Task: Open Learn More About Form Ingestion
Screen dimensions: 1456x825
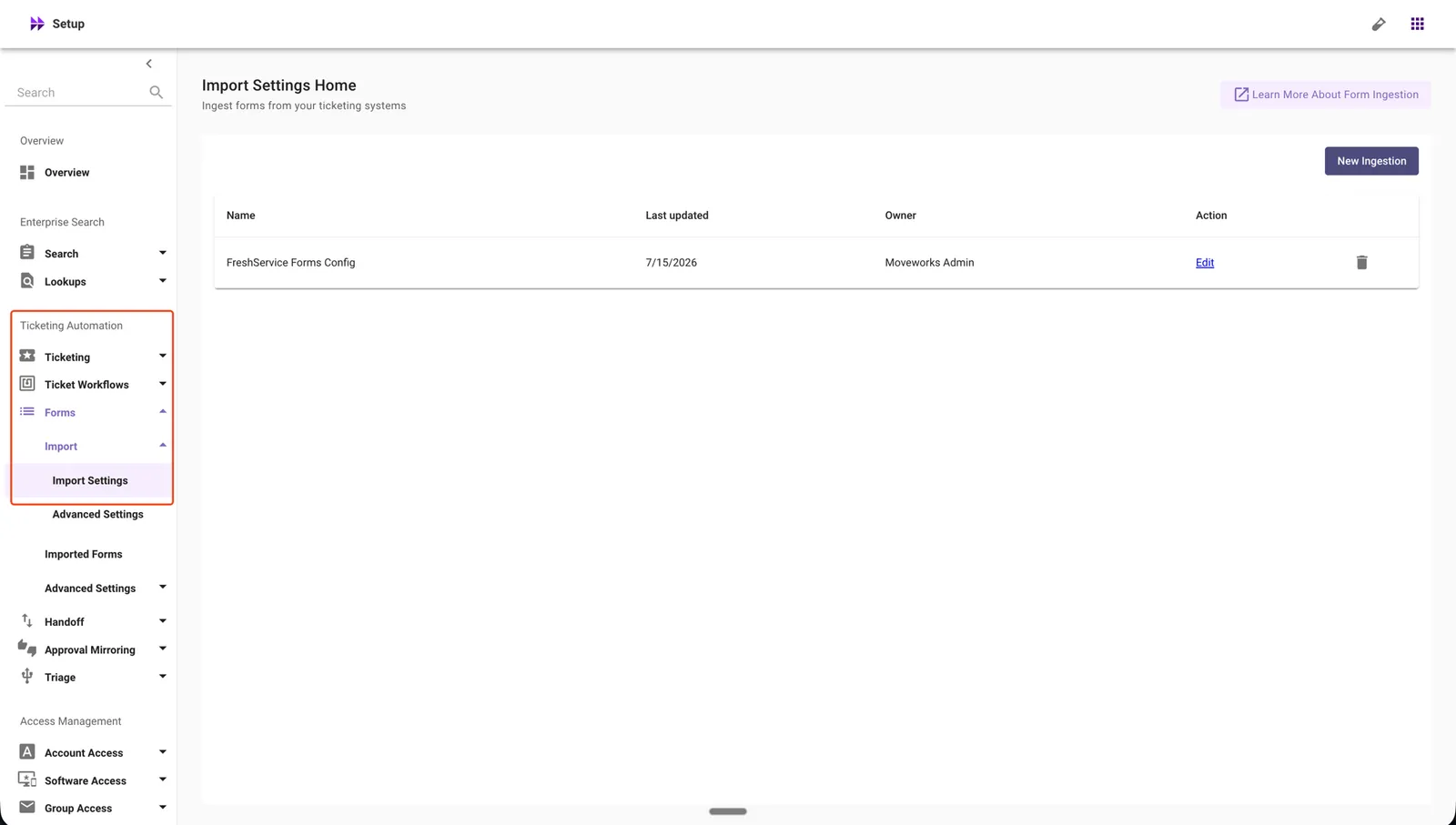Action: click(x=1326, y=95)
